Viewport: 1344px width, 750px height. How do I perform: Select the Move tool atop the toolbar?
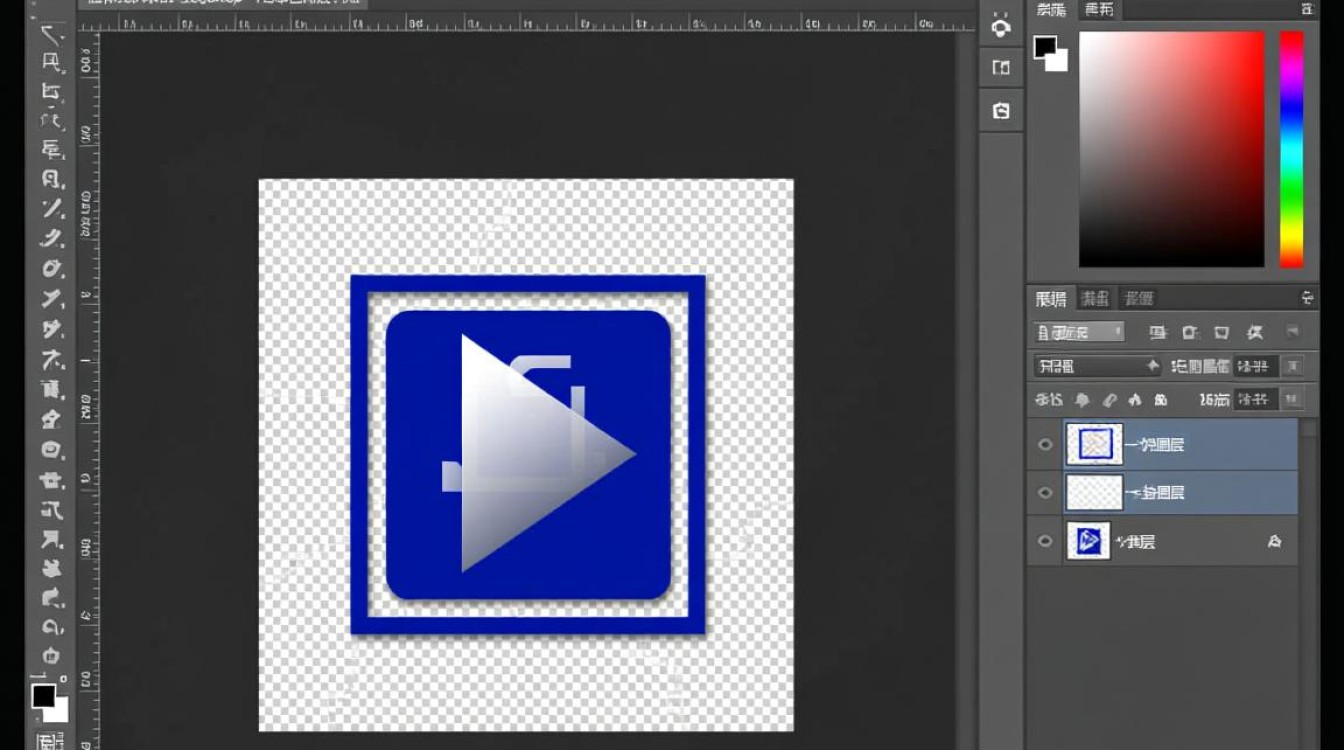pos(51,36)
